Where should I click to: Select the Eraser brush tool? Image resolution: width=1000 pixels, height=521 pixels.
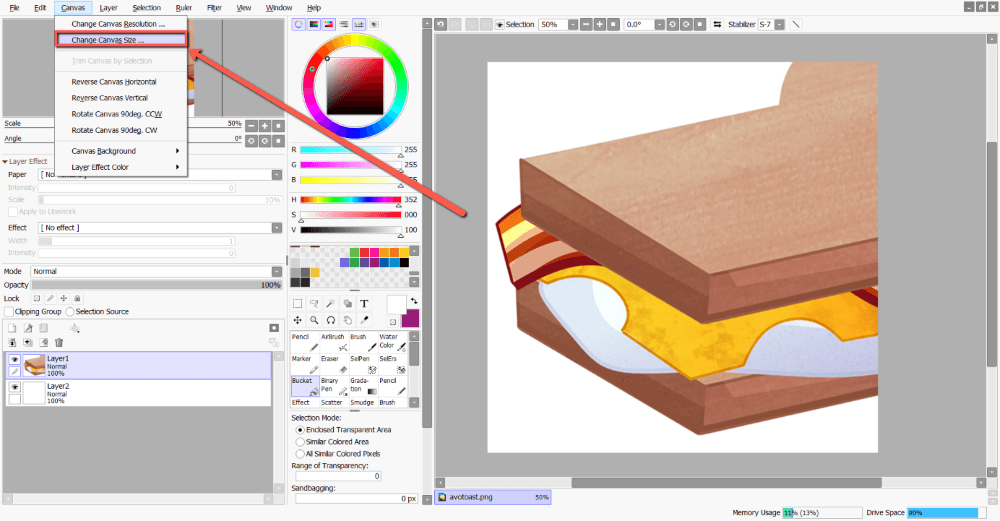(330, 364)
